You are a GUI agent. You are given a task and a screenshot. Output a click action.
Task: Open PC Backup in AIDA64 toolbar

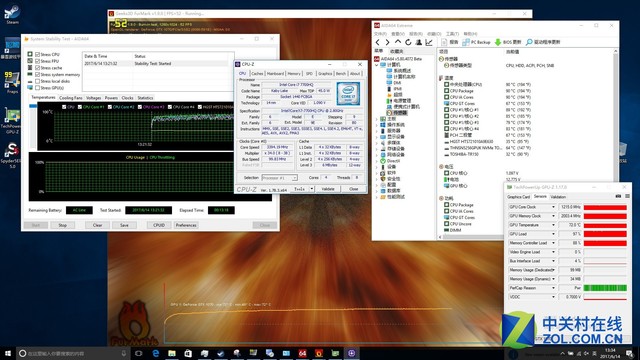(x=476, y=42)
